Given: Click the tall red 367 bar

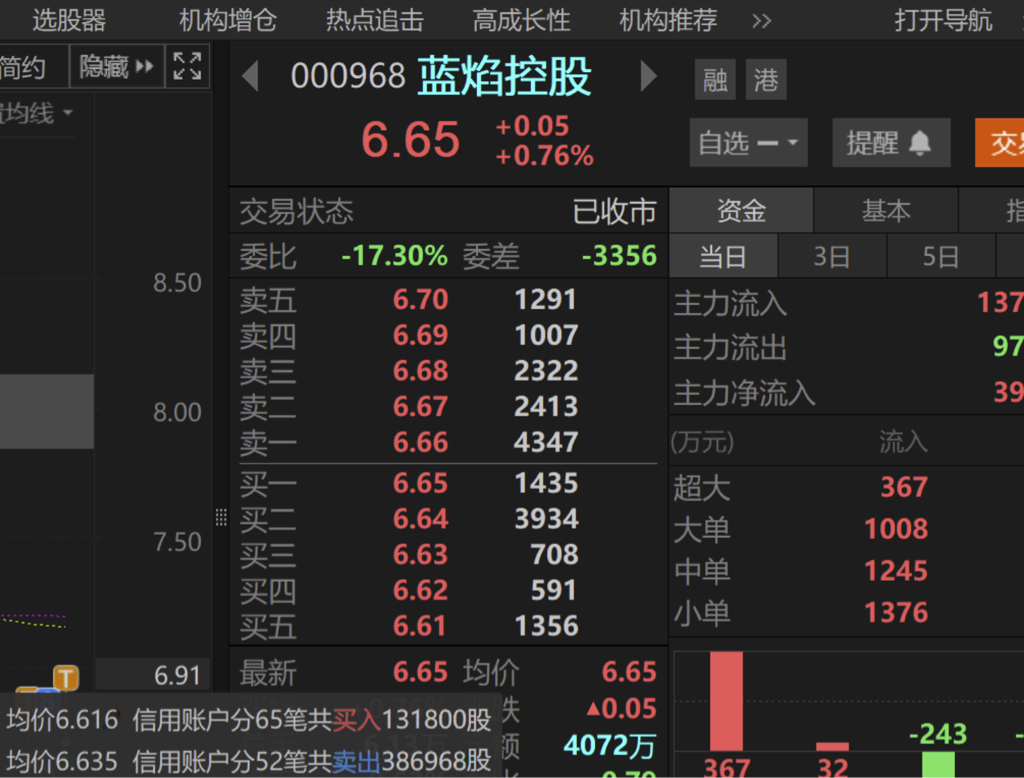Looking at the screenshot, I should (726, 702).
